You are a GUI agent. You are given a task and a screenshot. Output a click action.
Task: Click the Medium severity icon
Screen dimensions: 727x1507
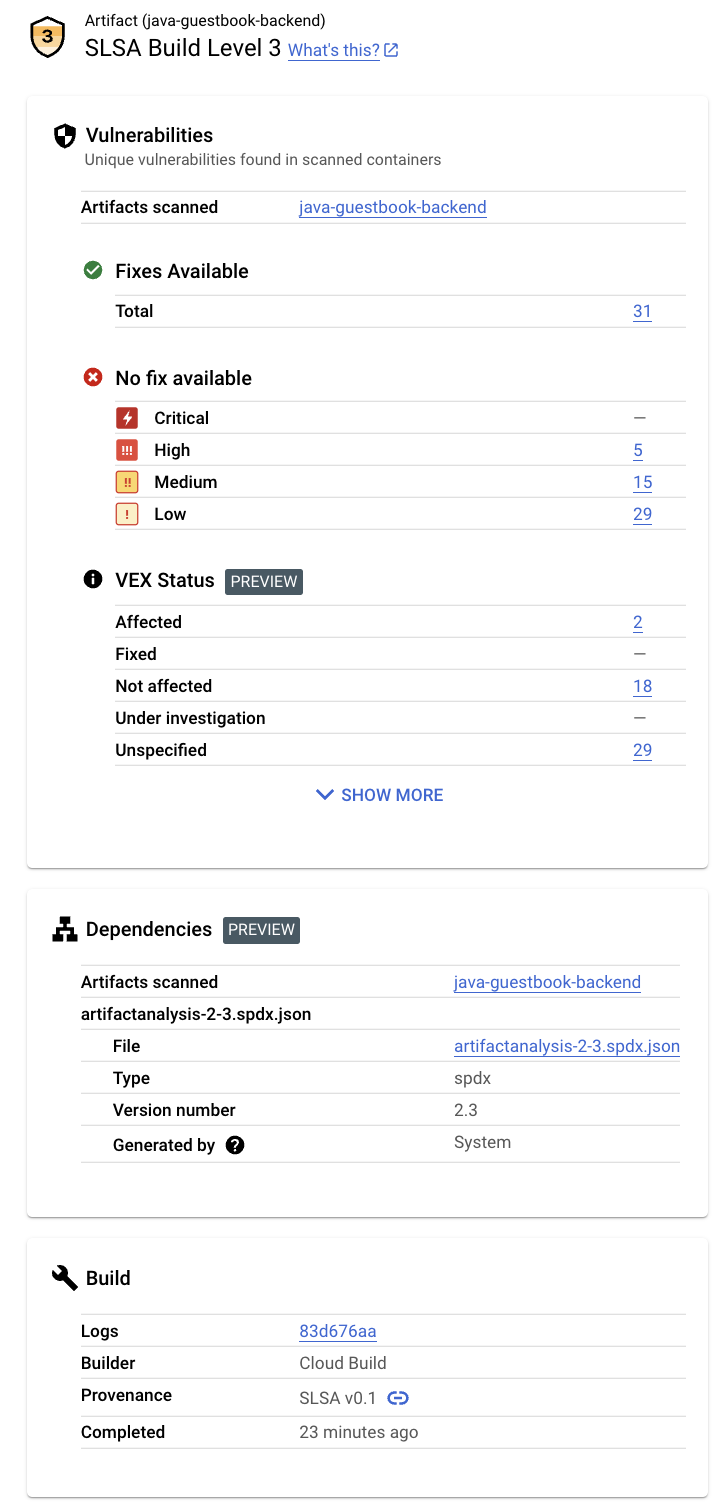click(127, 482)
